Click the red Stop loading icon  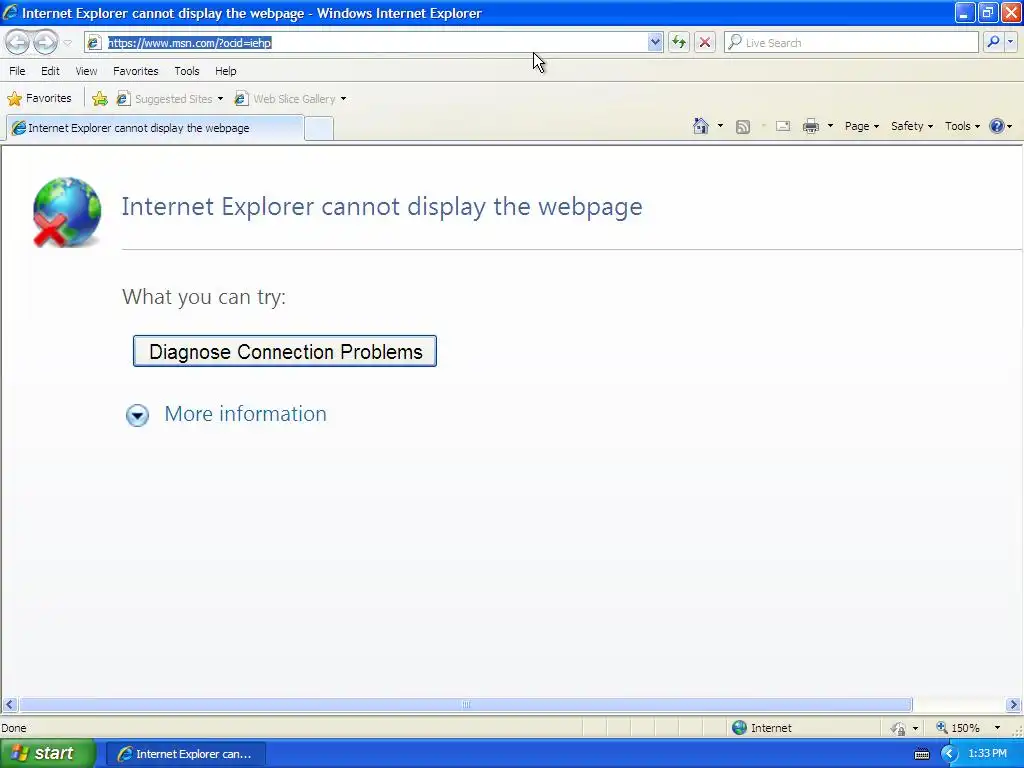point(705,42)
